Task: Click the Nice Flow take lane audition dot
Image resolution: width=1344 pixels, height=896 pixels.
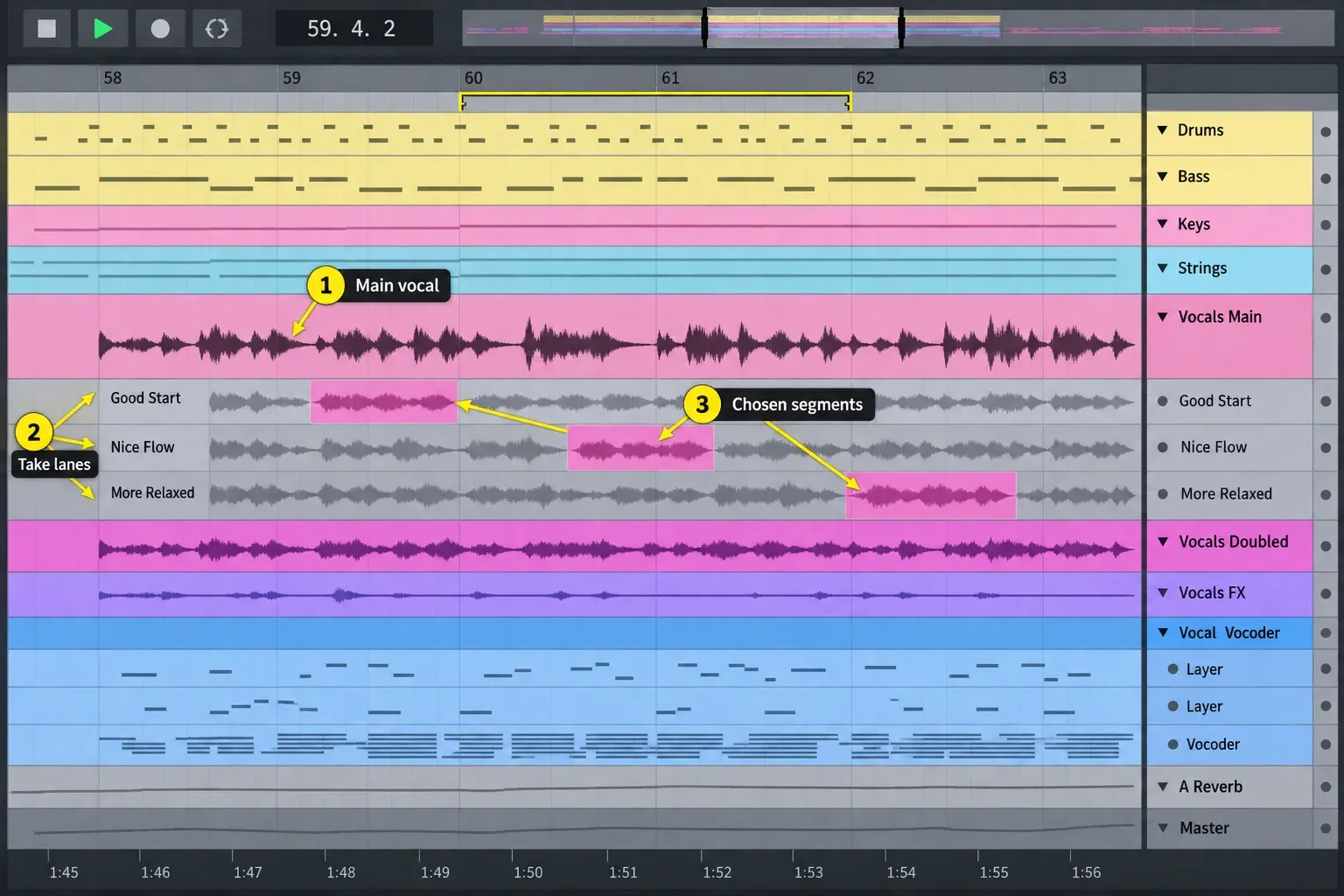Action: pyautogui.click(x=1163, y=447)
